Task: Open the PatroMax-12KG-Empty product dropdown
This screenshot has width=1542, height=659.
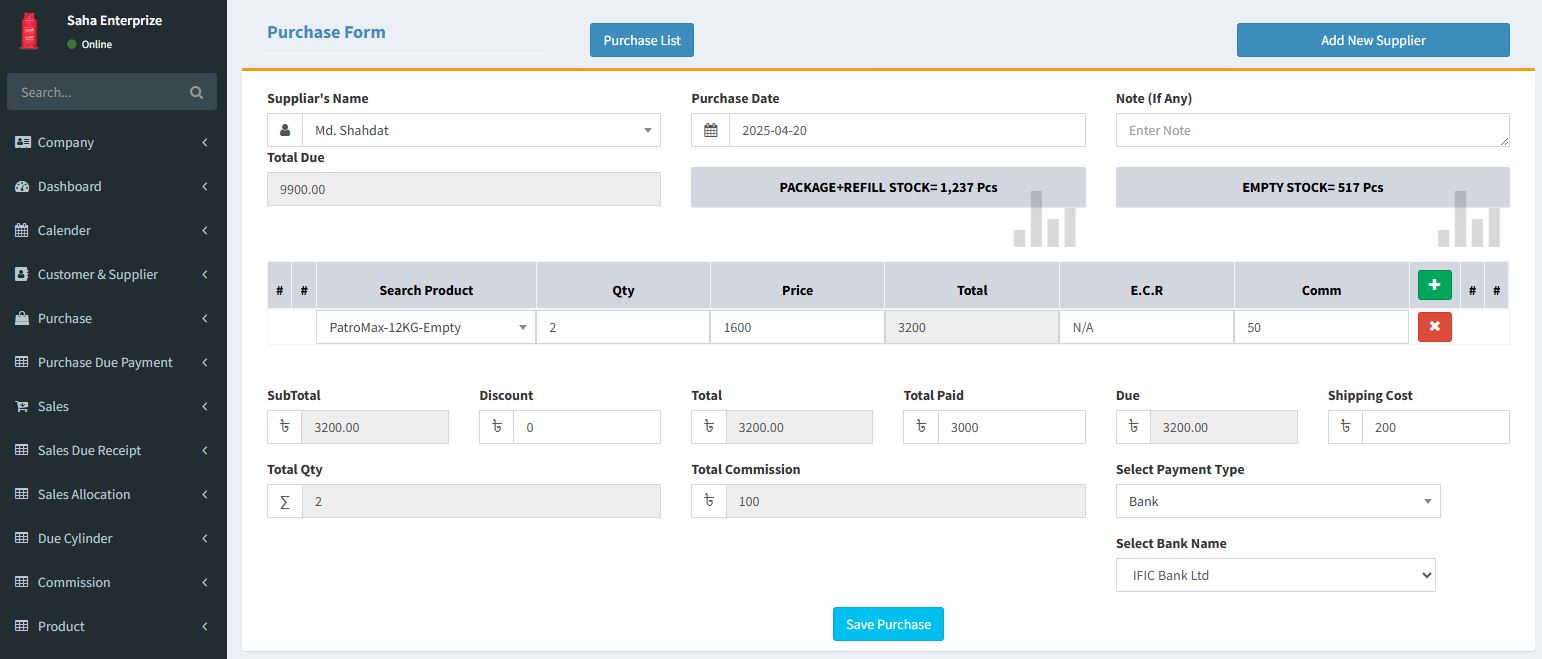Action: (x=426, y=327)
